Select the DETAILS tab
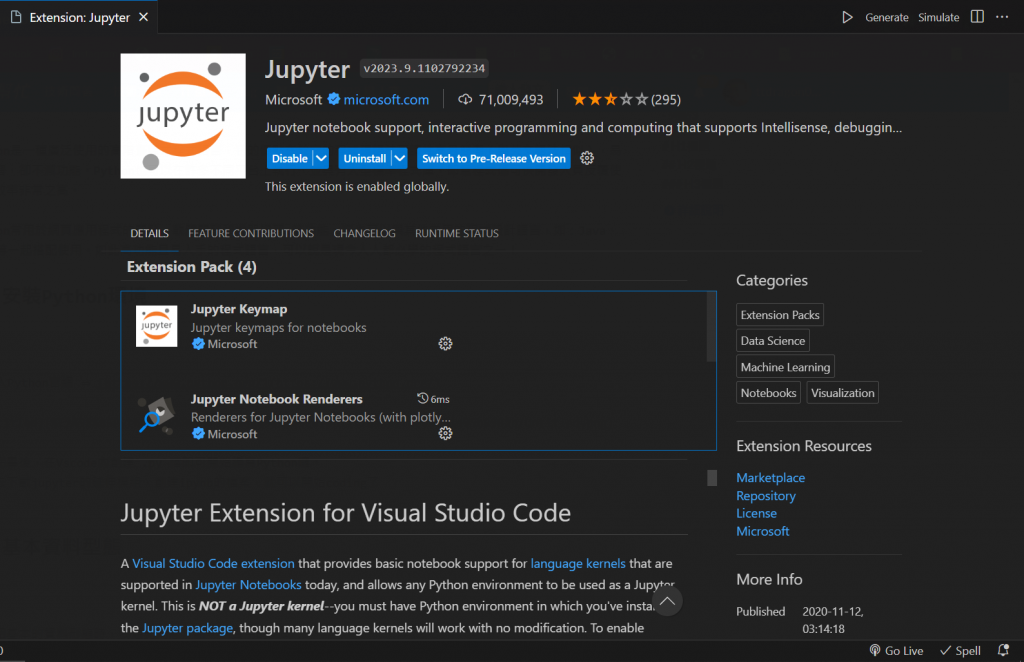This screenshot has height=662, width=1024. [150, 233]
